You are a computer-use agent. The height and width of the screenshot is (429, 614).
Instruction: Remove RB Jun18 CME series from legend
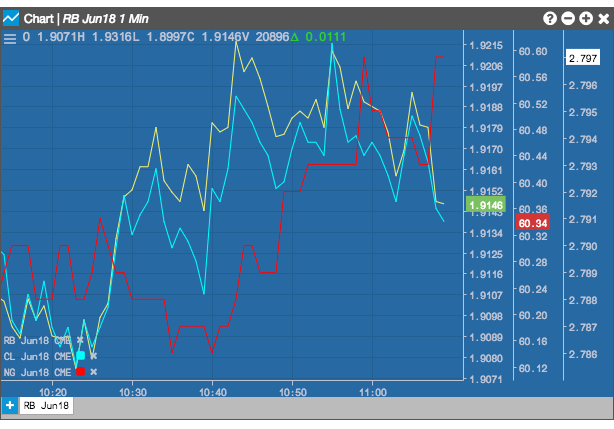coord(80,340)
